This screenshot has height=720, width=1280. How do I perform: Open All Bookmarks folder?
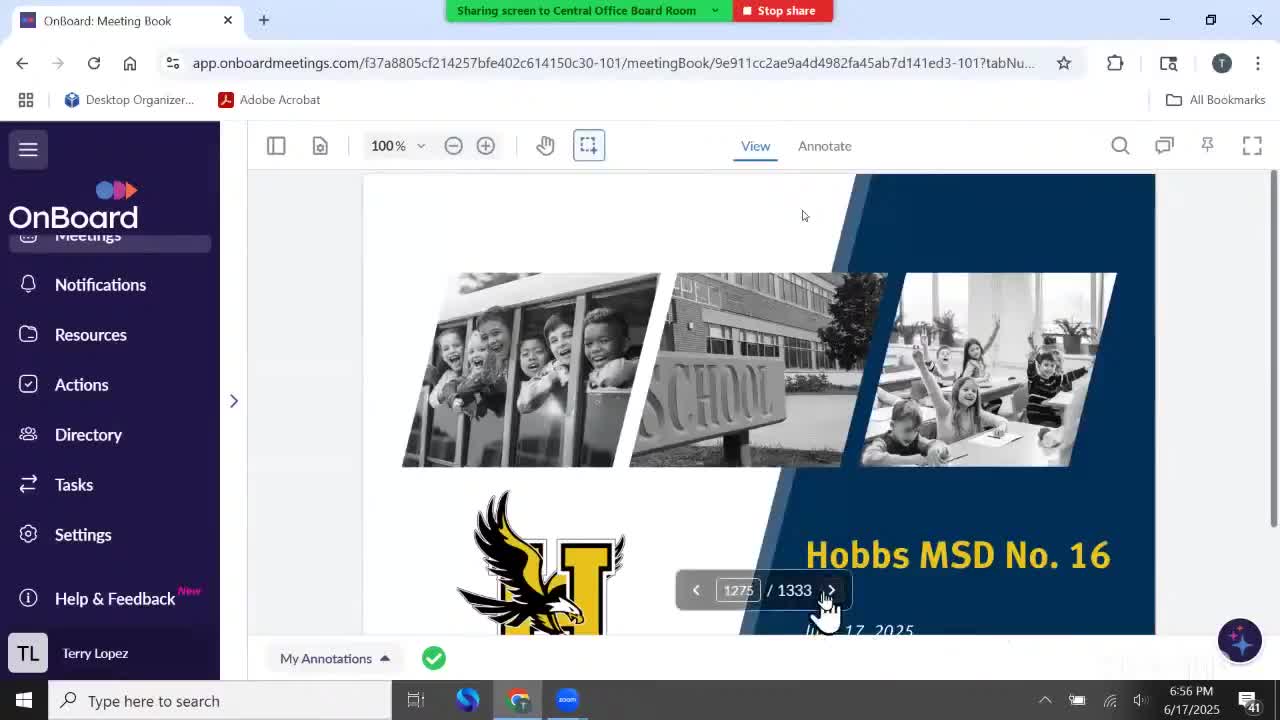(1216, 100)
